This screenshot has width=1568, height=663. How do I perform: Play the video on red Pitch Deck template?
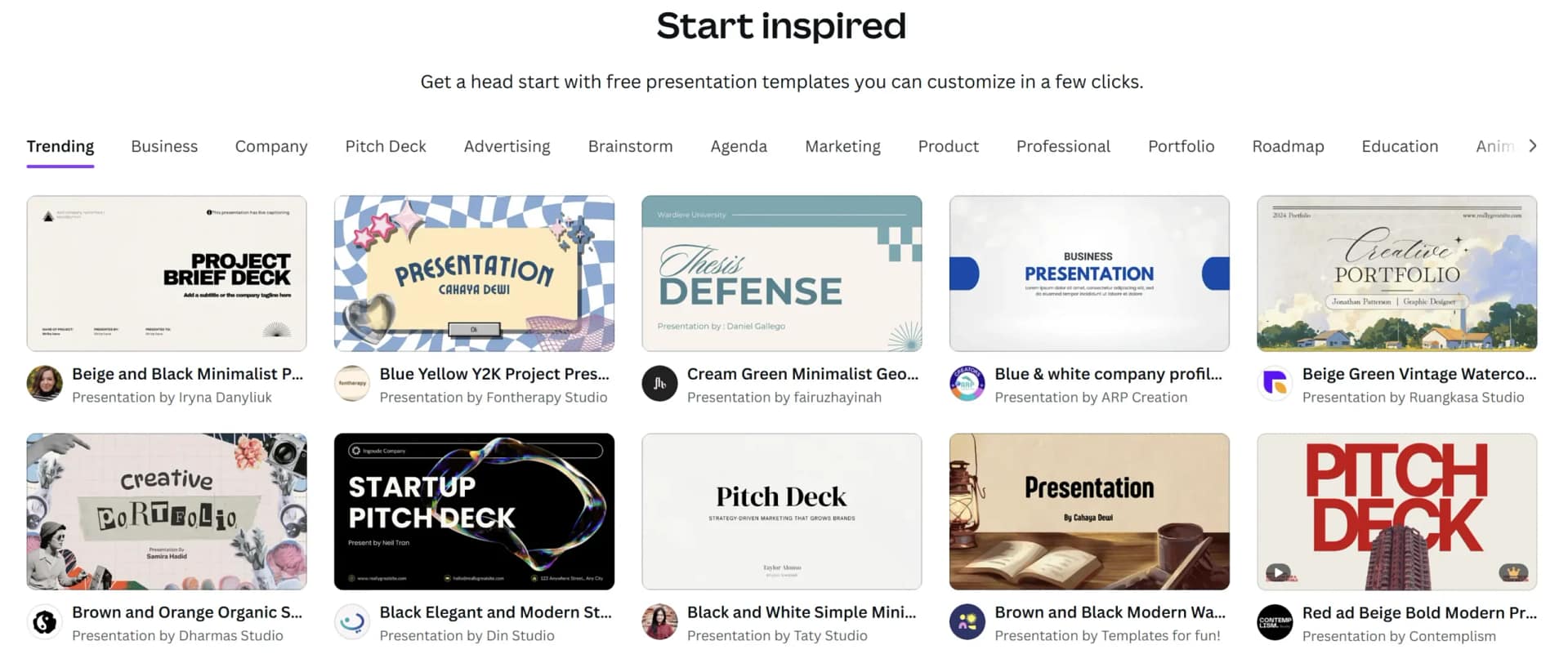pyautogui.click(x=1278, y=572)
